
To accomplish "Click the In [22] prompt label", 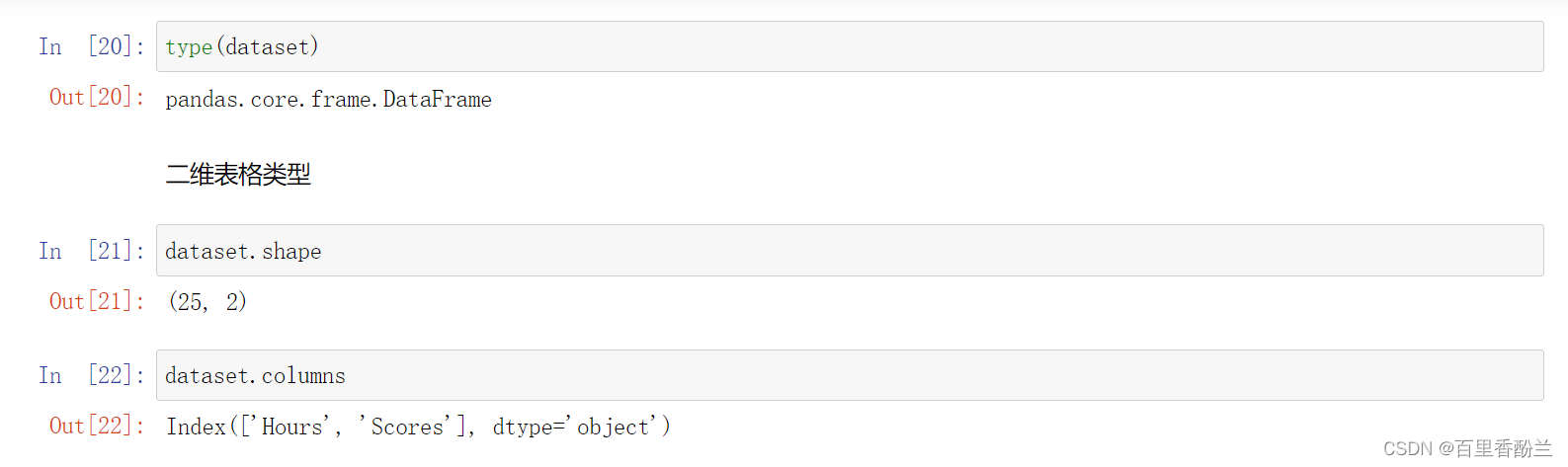I will (91, 375).
